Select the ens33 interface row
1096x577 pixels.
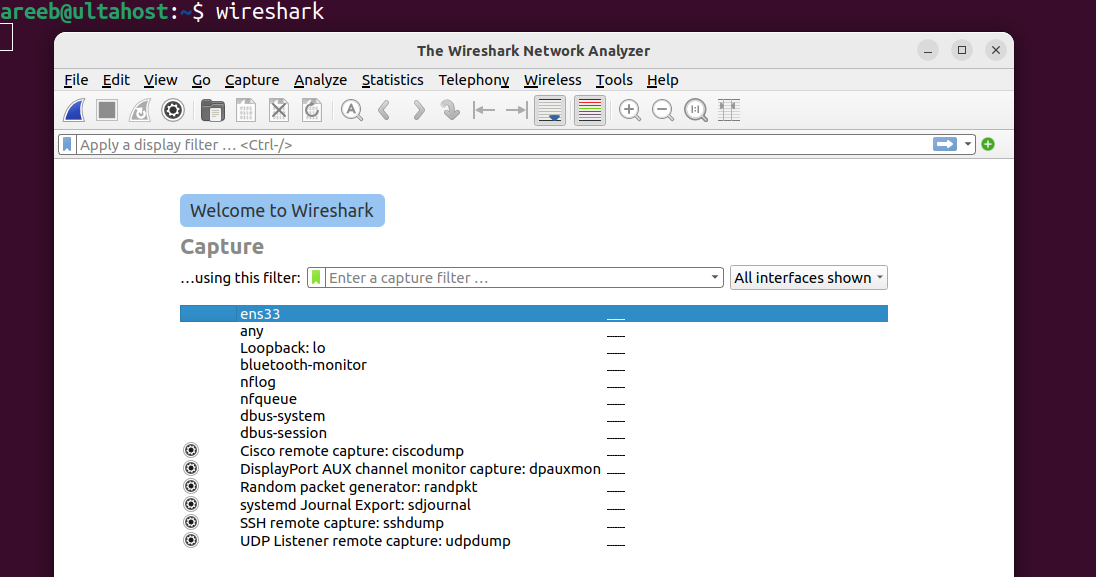click(x=534, y=314)
